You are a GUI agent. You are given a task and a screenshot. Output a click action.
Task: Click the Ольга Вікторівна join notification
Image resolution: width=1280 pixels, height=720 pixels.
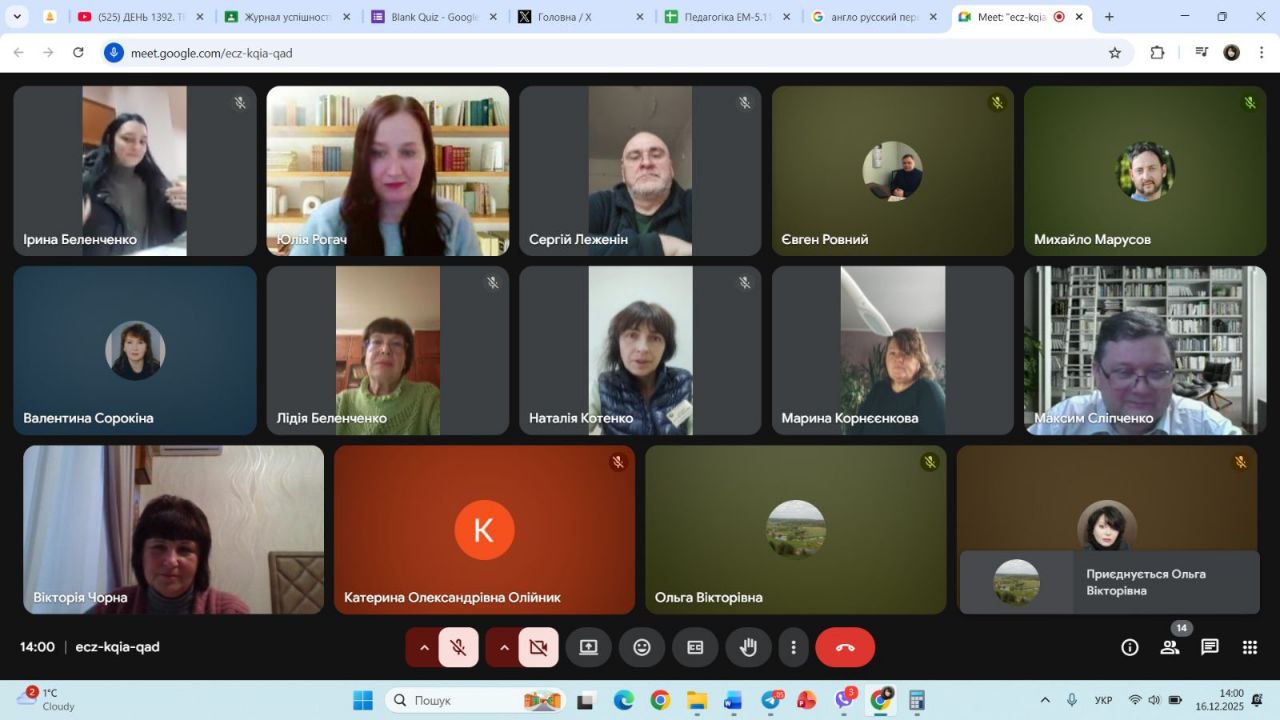pos(1108,582)
